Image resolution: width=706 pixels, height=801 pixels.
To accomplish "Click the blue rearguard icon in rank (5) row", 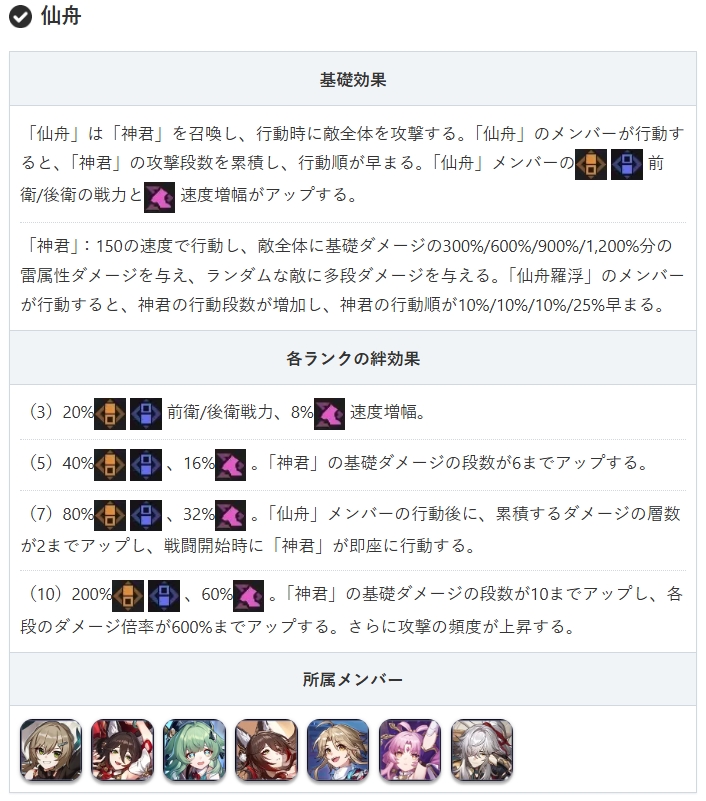I will (x=146, y=465).
